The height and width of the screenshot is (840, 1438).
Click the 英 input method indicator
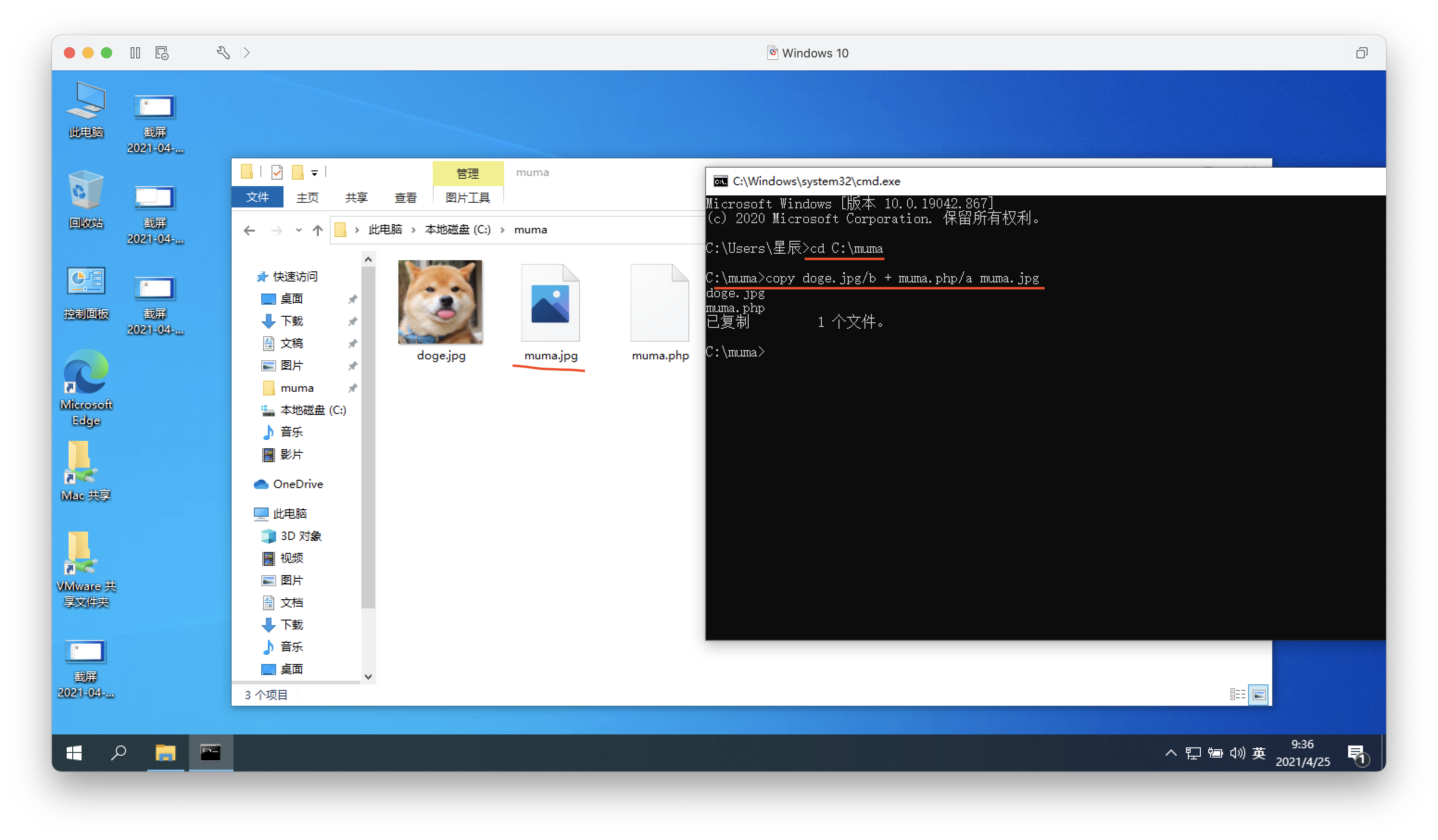click(x=1259, y=753)
